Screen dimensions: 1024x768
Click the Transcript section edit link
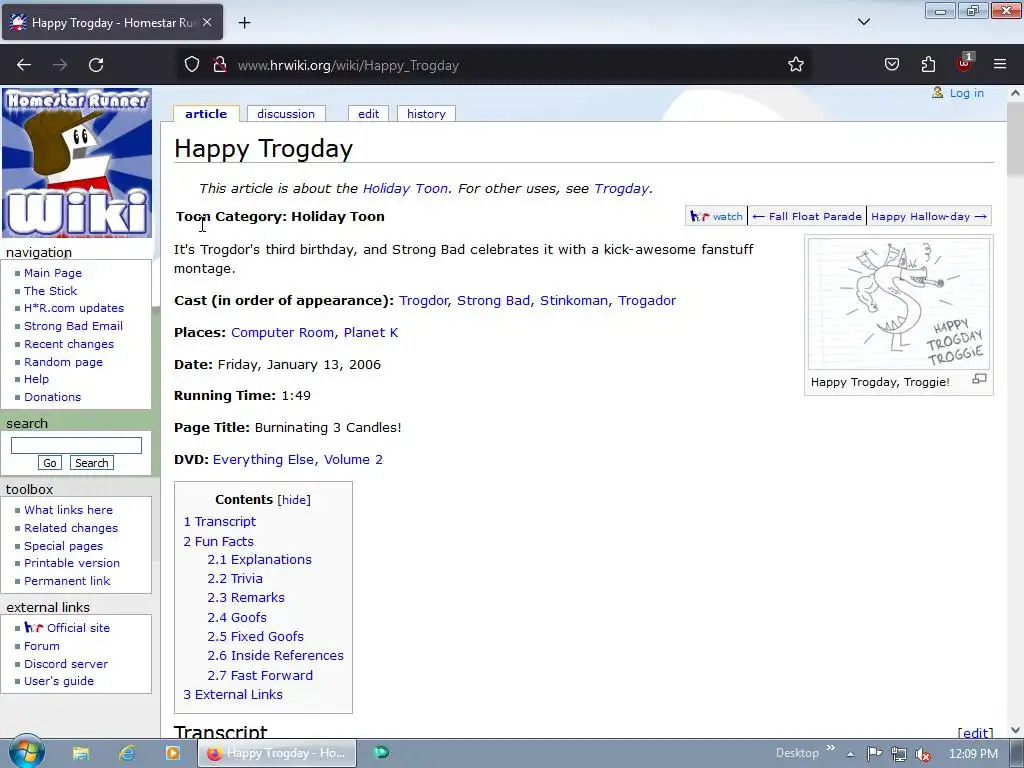975,733
